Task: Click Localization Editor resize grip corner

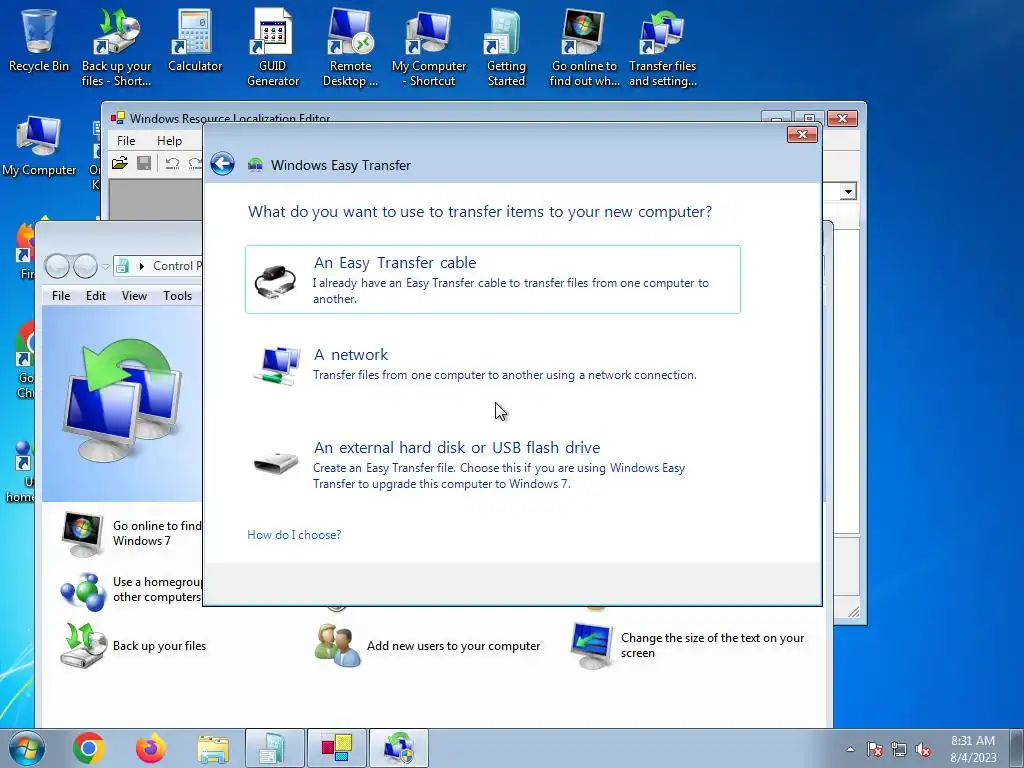Action: pyautogui.click(x=854, y=611)
